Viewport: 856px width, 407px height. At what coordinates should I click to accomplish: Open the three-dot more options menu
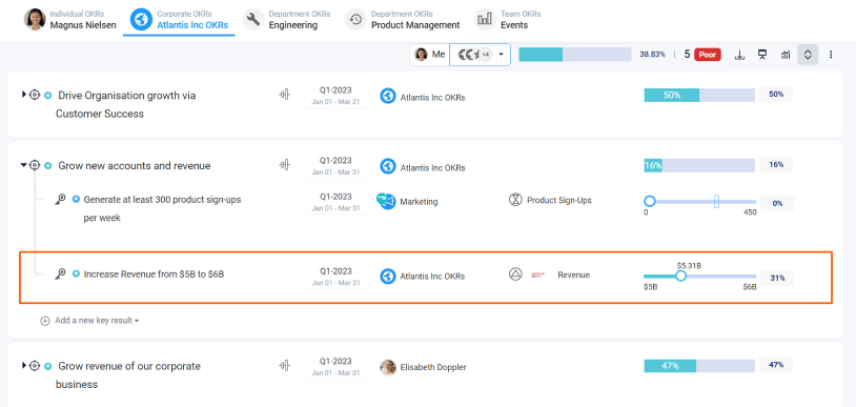coord(831,55)
